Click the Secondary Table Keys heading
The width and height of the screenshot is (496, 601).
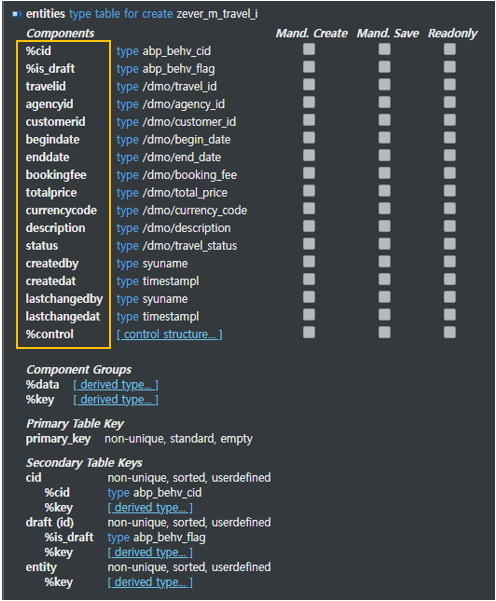coord(84,463)
